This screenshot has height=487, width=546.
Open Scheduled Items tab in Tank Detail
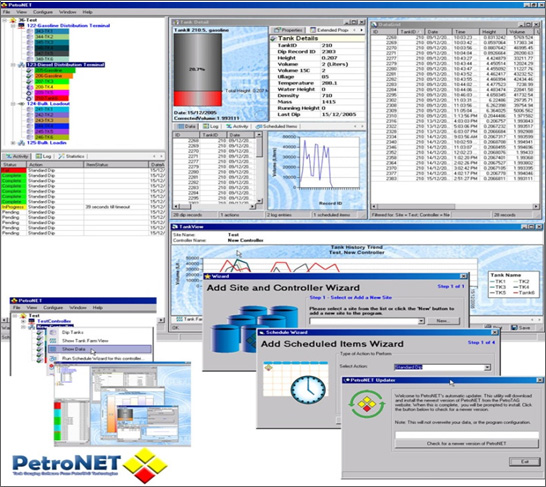click(276, 126)
